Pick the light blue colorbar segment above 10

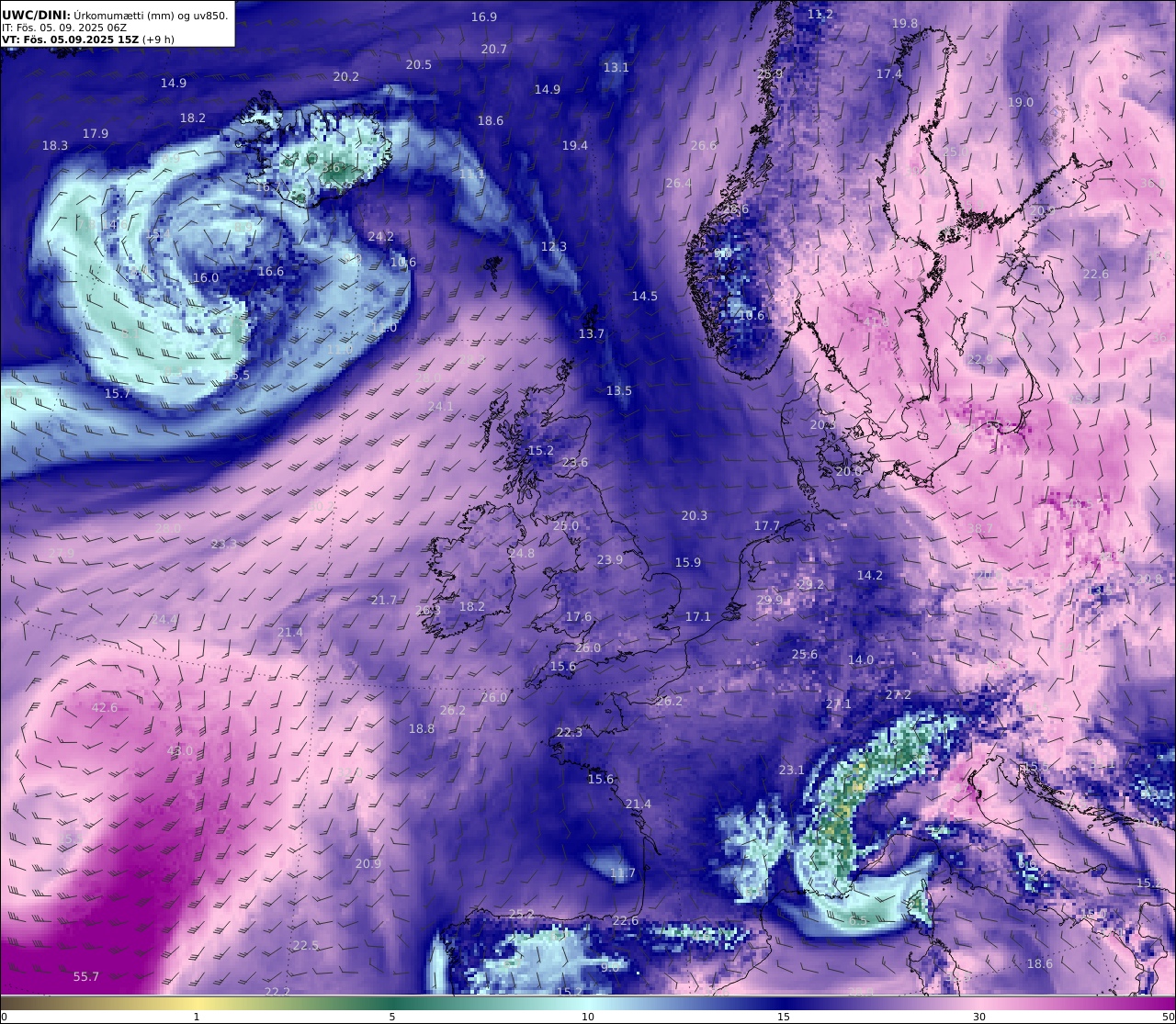click(x=588, y=1001)
